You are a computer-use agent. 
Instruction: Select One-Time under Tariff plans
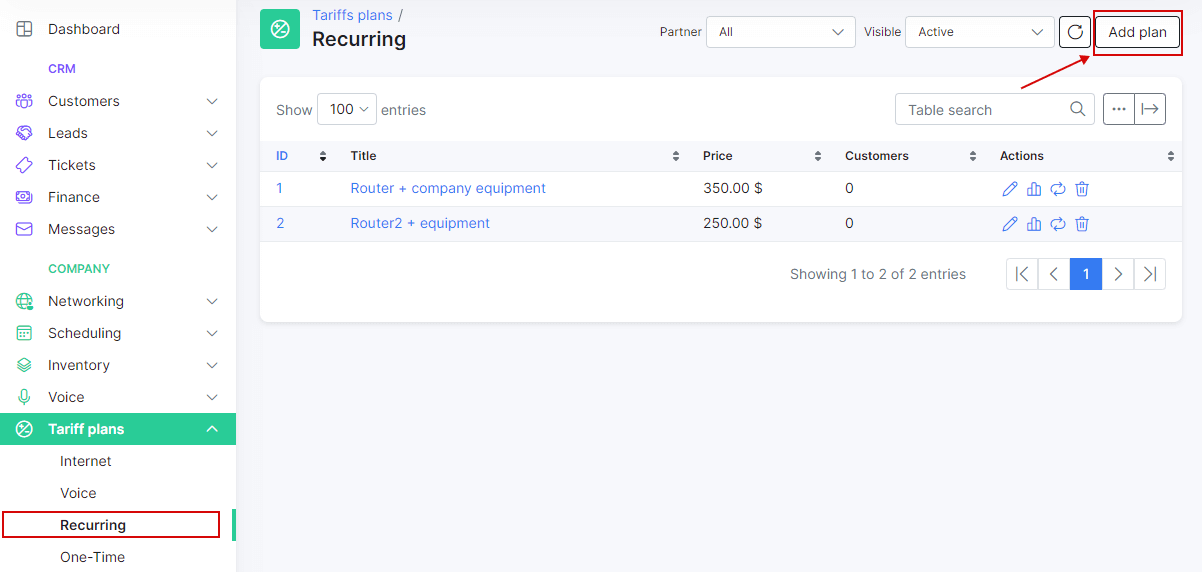(92, 557)
